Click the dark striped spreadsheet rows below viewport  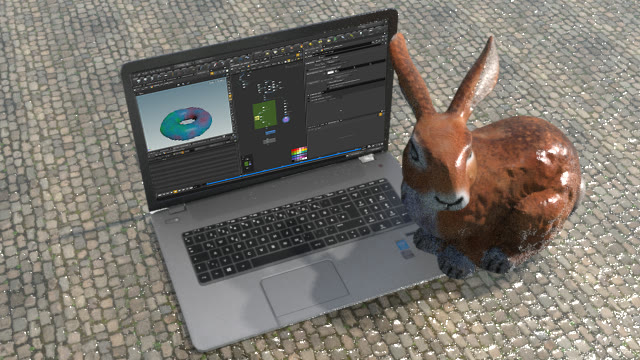(x=194, y=171)
